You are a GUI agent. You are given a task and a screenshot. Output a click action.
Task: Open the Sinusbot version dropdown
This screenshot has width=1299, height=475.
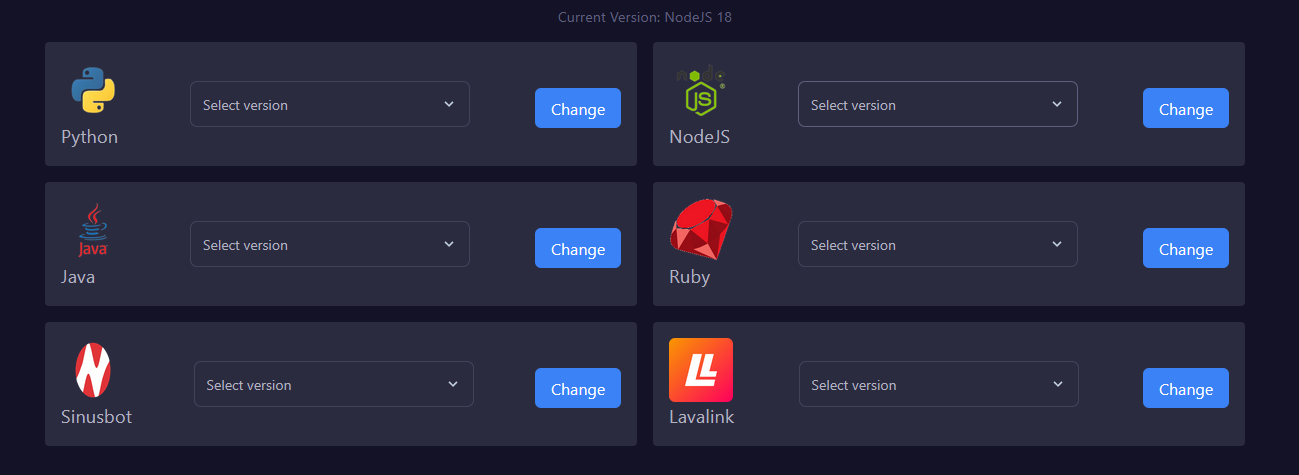click(x=334, y=384)
